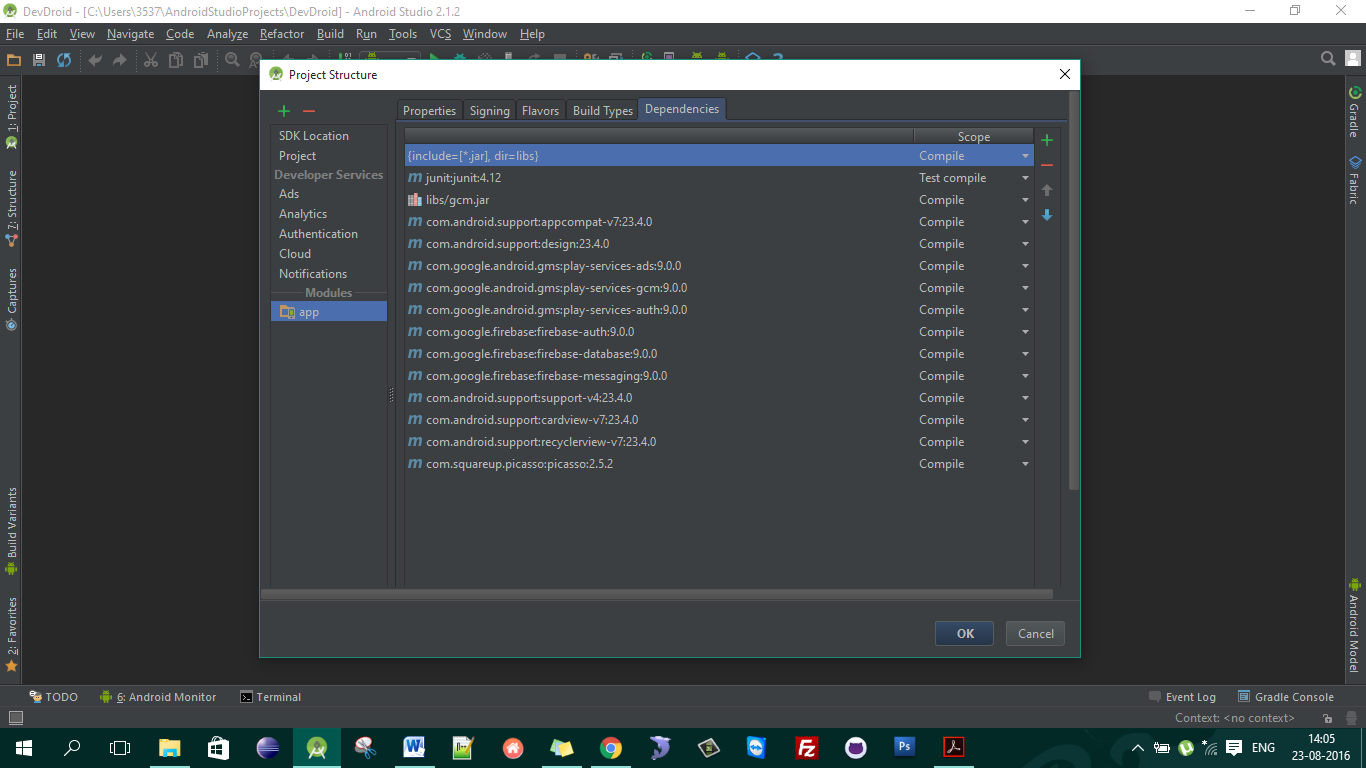Screen dimensions: 1366x768
Task: Switch to the Signing tab
Action: coord(489,110)
